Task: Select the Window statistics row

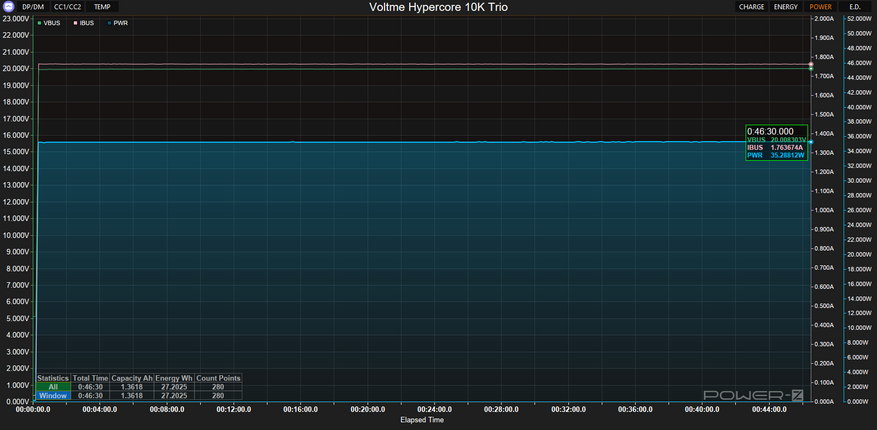Action: [52, 396]
